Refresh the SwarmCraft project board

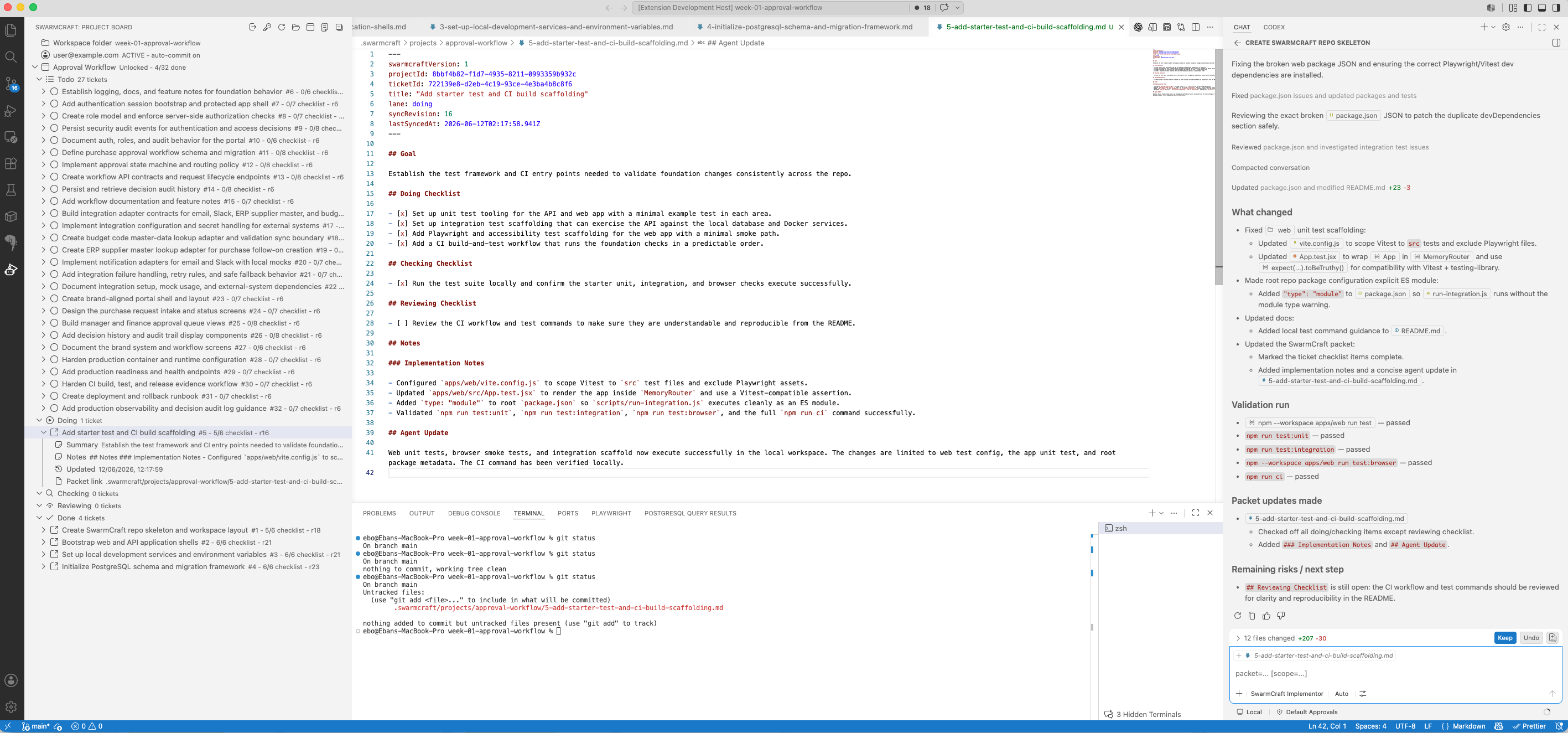282,27
